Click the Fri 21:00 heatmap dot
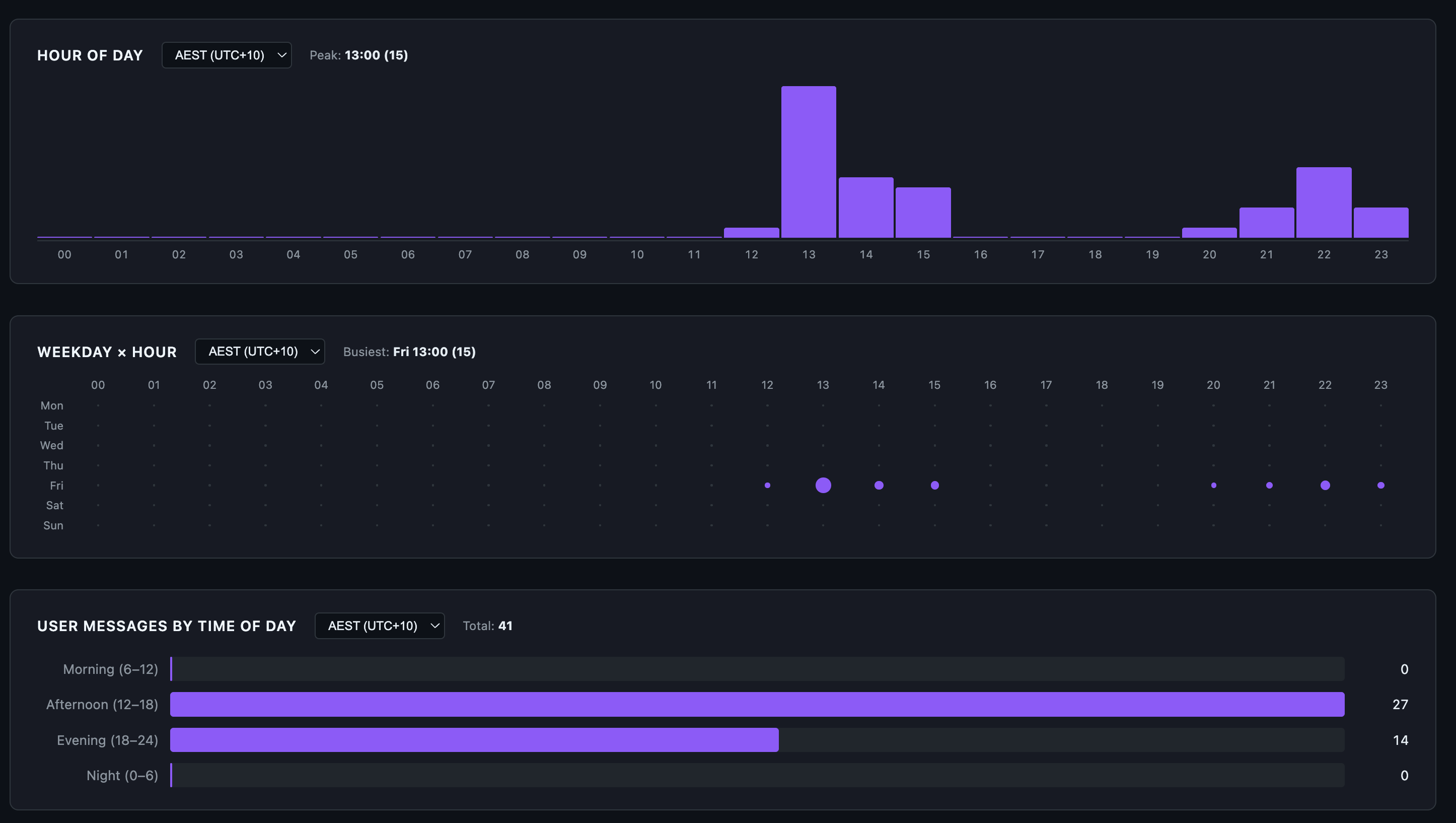This screenshot has height=823, width=1456. pyautogui.click(x=1269, y=486)
